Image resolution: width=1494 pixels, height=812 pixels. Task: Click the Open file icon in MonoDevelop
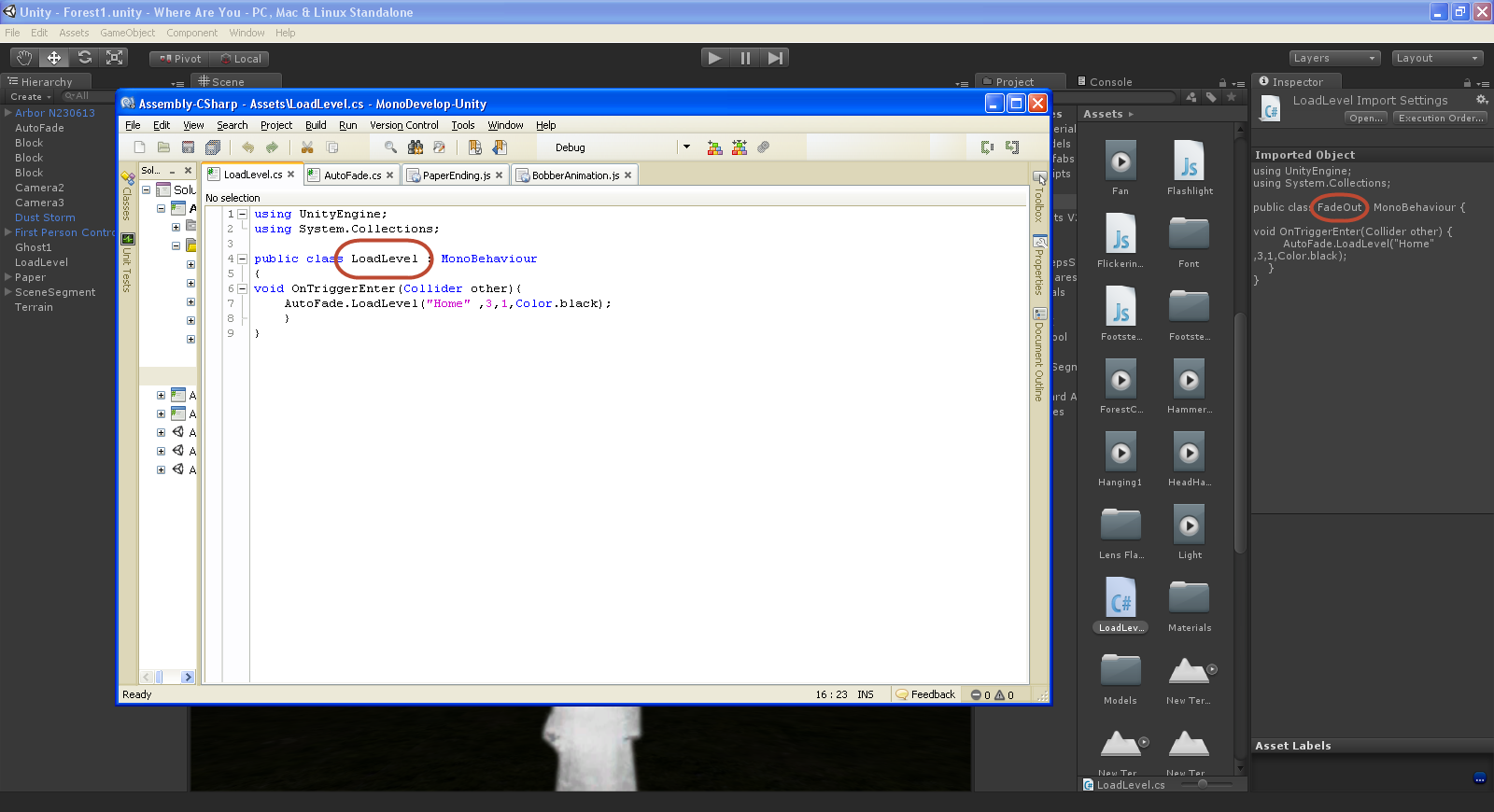point(163,147)
